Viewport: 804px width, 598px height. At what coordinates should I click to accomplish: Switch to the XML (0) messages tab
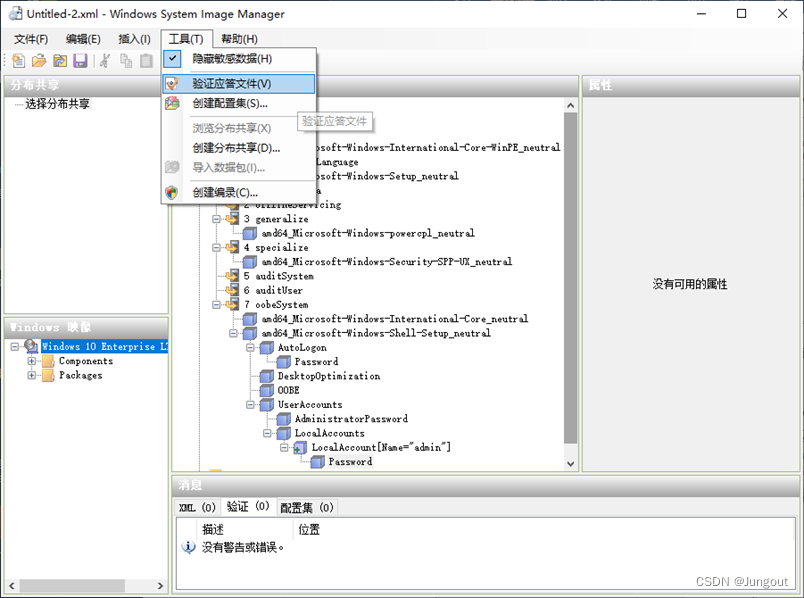[197, 508]
